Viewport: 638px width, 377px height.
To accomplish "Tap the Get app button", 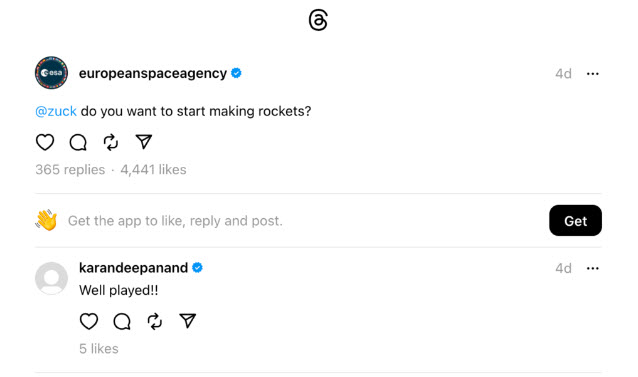I will click(x=575, y=220).
